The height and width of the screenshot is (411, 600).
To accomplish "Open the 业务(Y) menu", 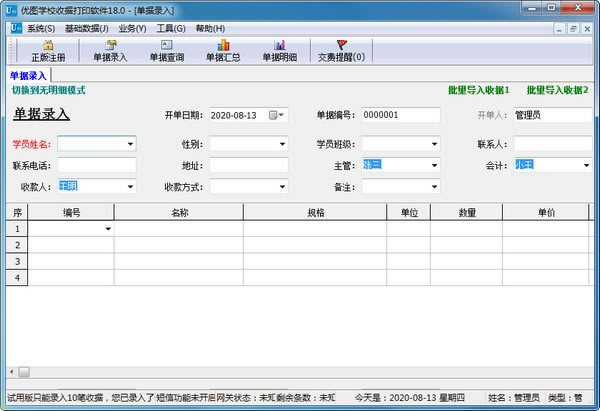I will click(132, 29).
